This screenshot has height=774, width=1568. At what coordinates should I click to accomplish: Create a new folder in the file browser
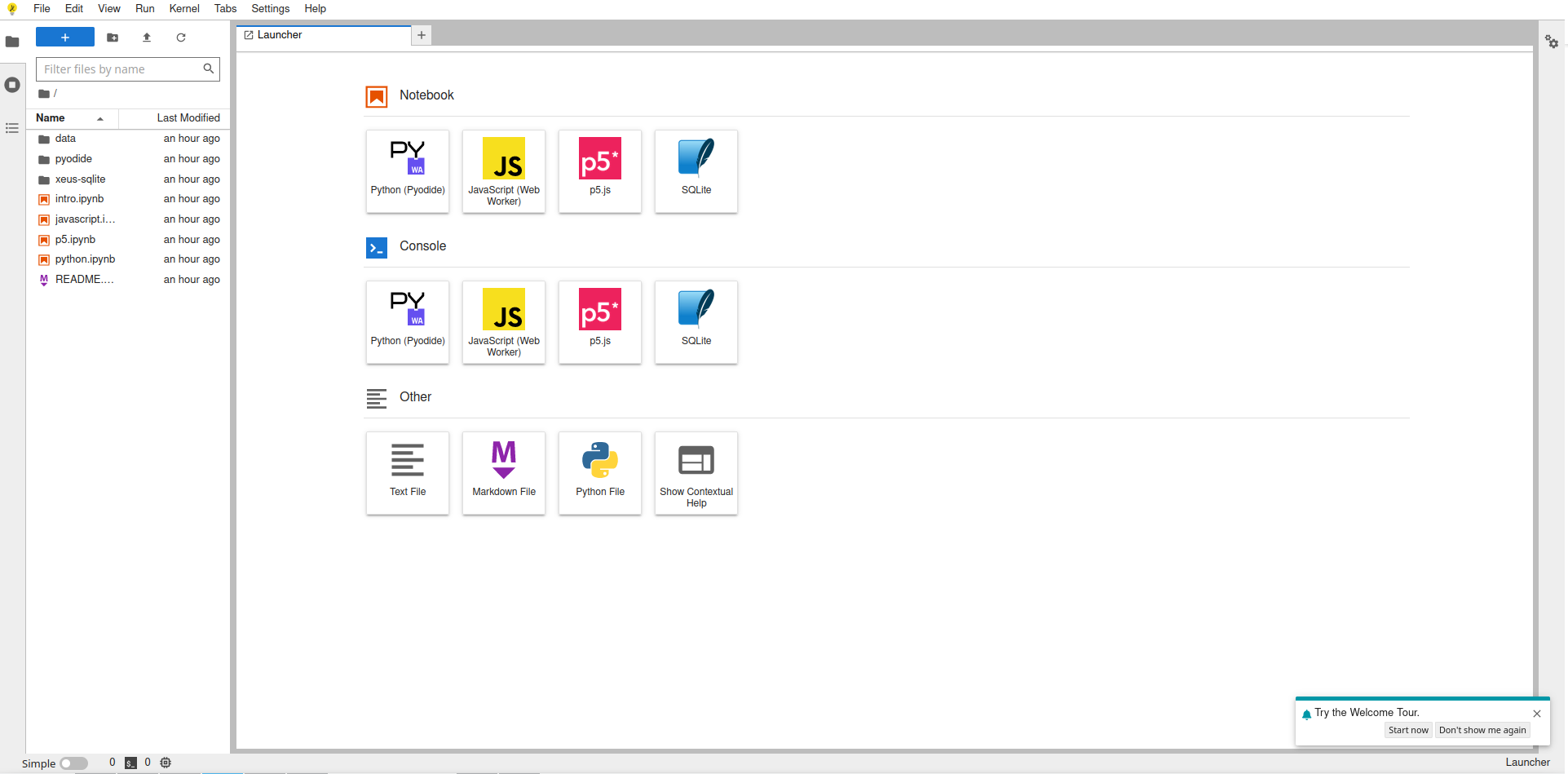112,38
